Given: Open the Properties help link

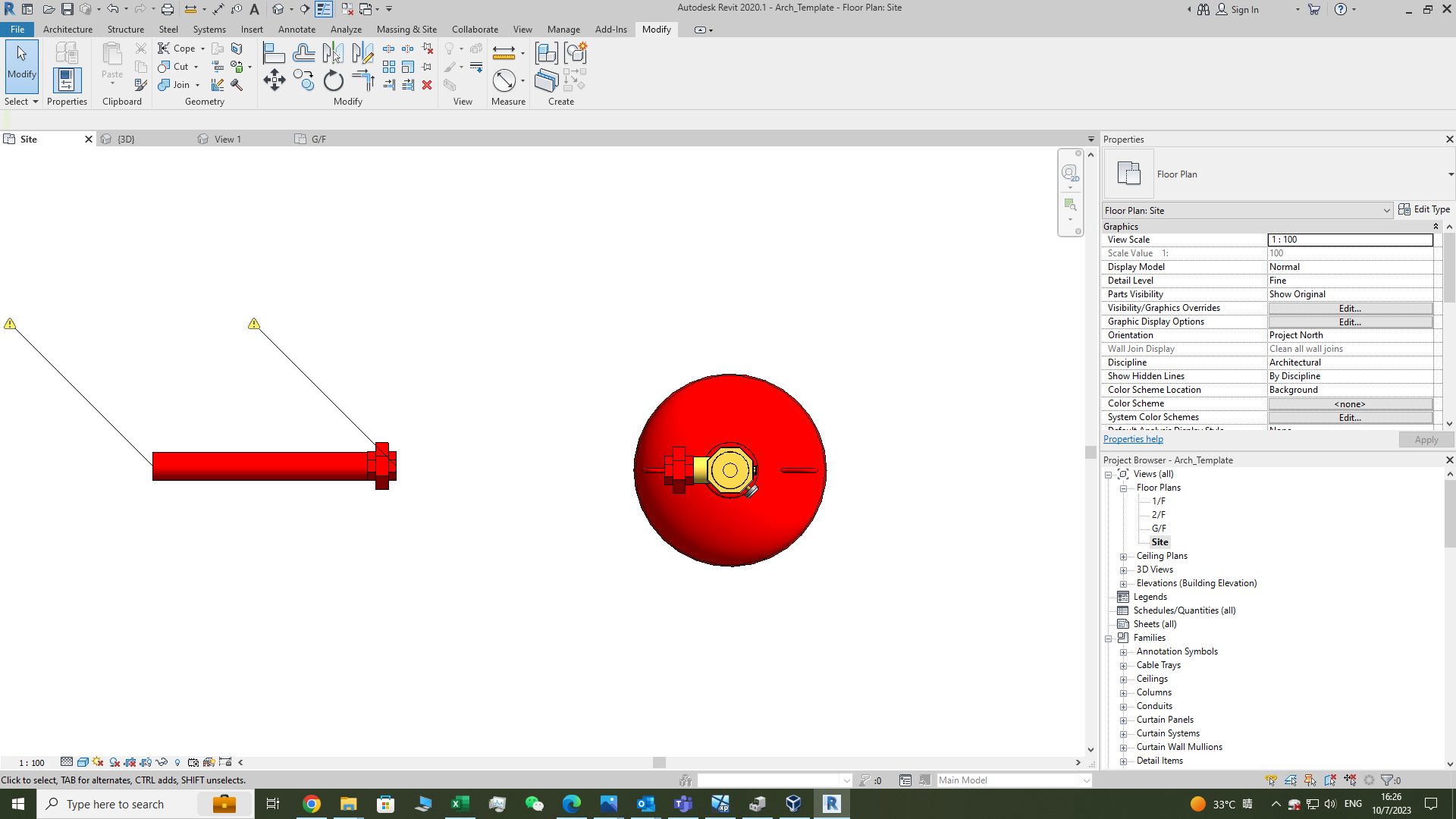Looking at the screenshot, I should coord(1132,439).
